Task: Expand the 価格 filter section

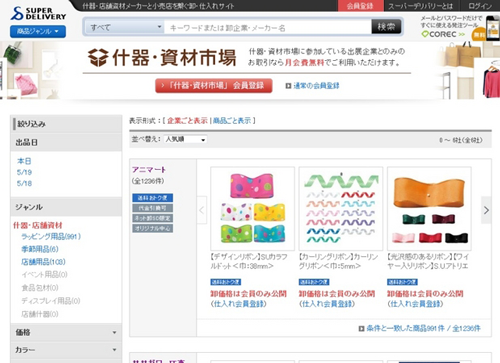Action: pyautogui.click(x=66, y=332)
